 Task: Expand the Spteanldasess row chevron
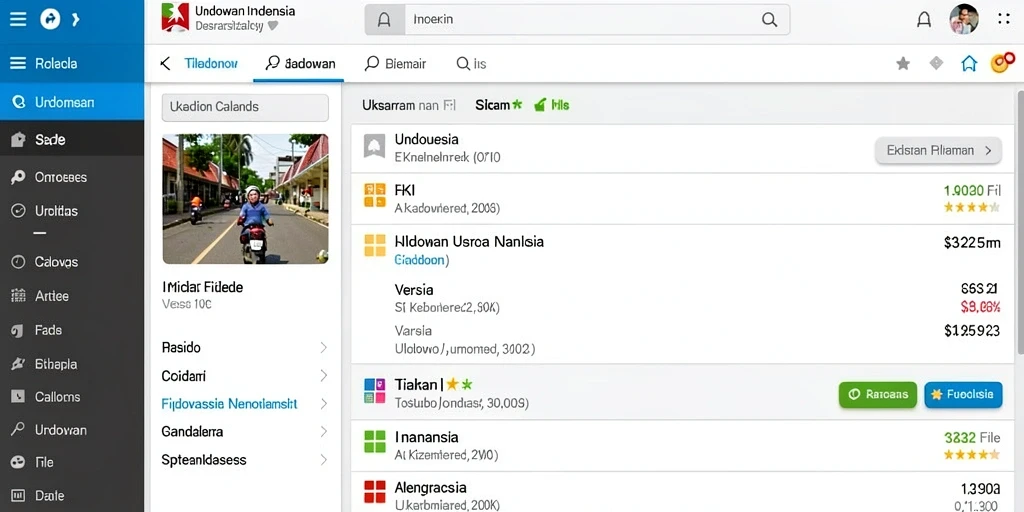point(323,460)
